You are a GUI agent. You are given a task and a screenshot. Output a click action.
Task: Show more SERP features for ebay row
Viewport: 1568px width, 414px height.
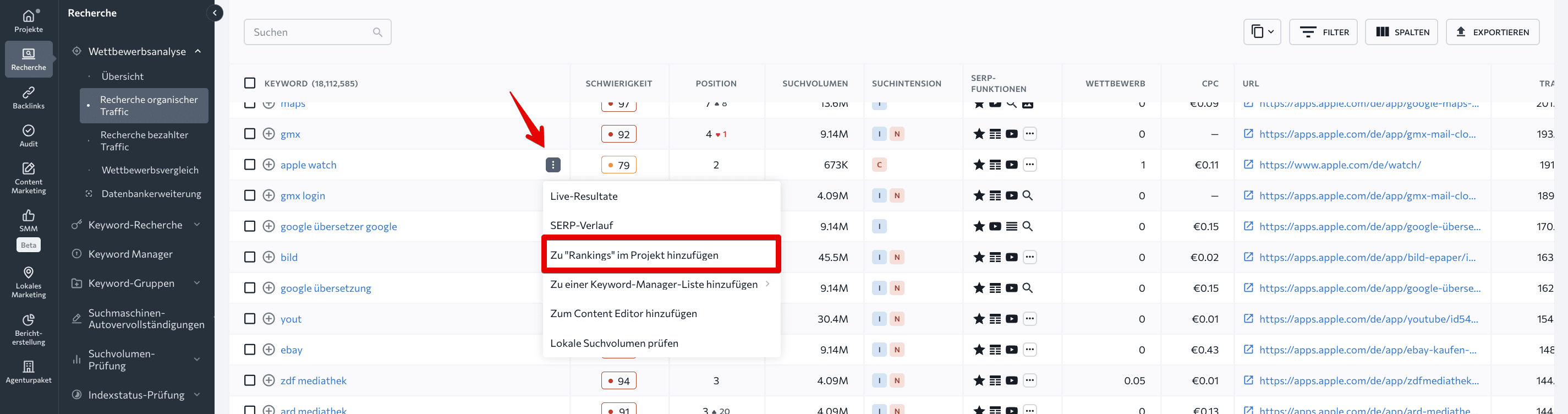1029,350
